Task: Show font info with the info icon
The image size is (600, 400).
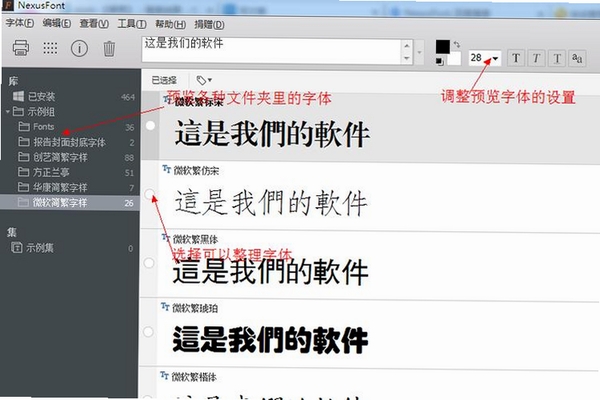Action: 79,49
